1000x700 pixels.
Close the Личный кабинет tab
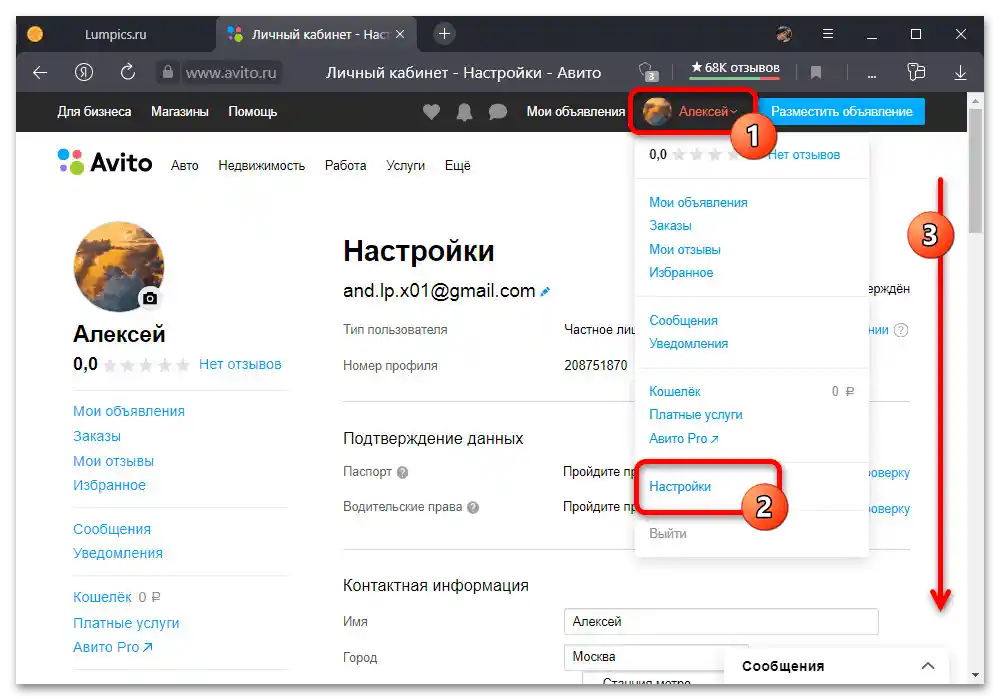pyautogui.click(x=400, y=34)
